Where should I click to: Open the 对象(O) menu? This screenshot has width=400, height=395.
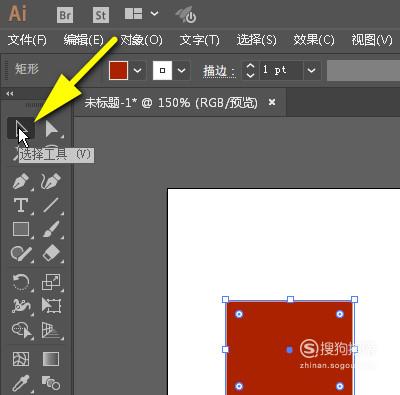[x=141, y=40]
